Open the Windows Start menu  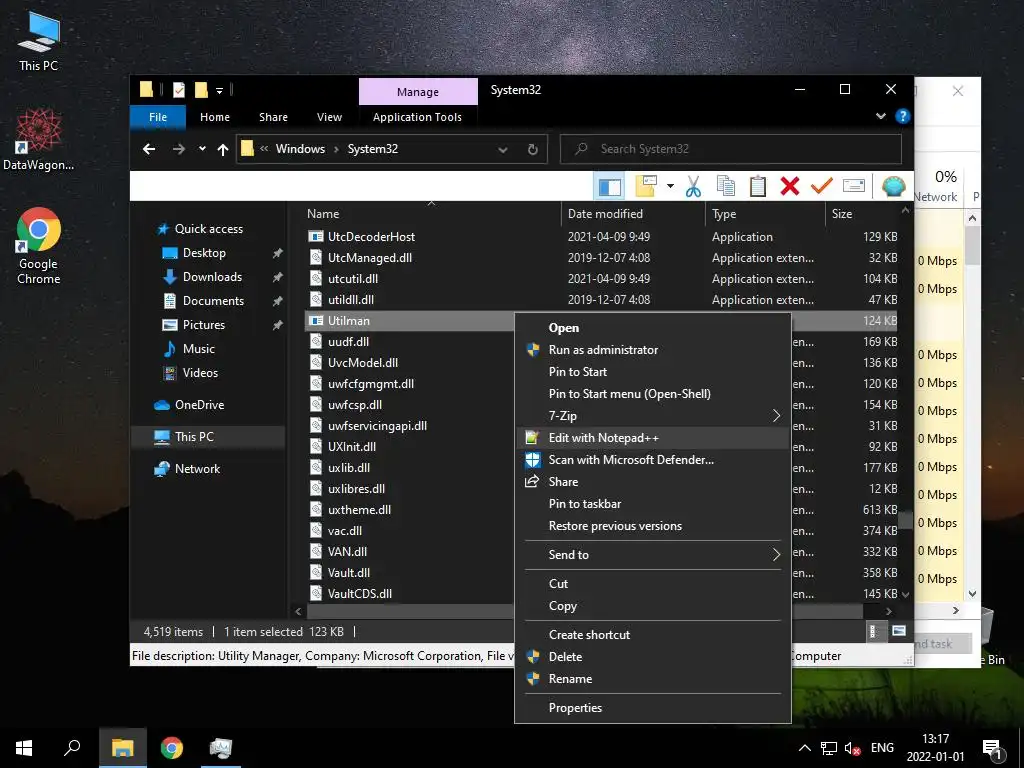24,748
